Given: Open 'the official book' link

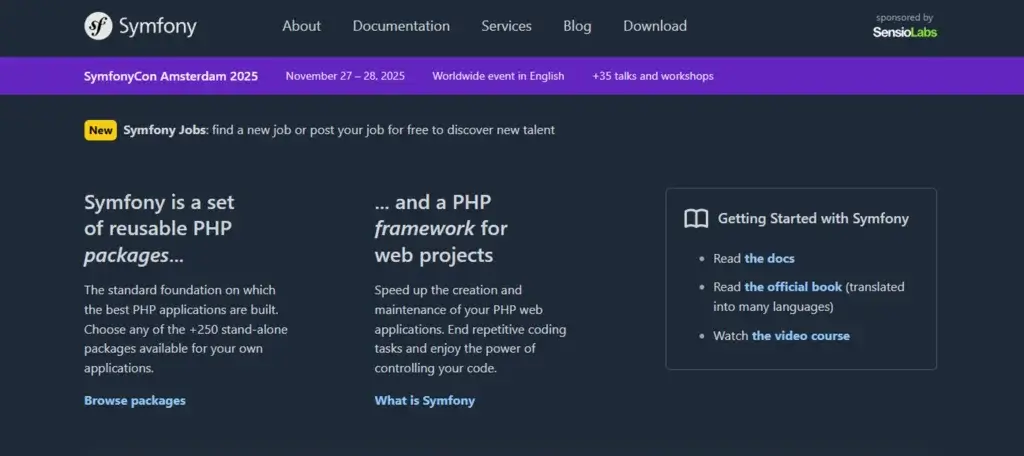Looking at the screenshot, I should pos(793,287).
